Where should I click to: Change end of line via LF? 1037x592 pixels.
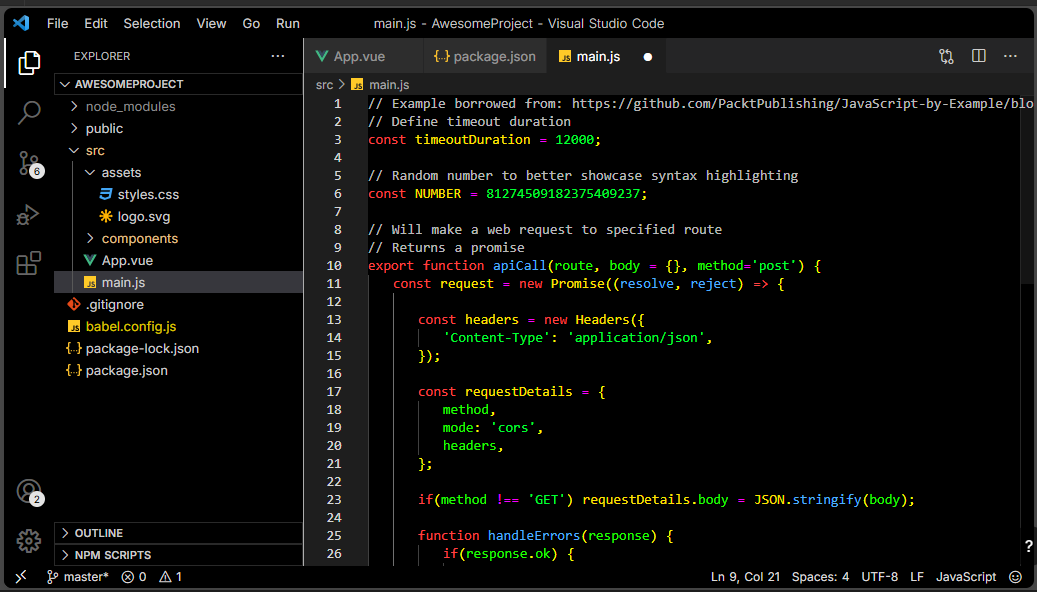click(x=917, y=577)
